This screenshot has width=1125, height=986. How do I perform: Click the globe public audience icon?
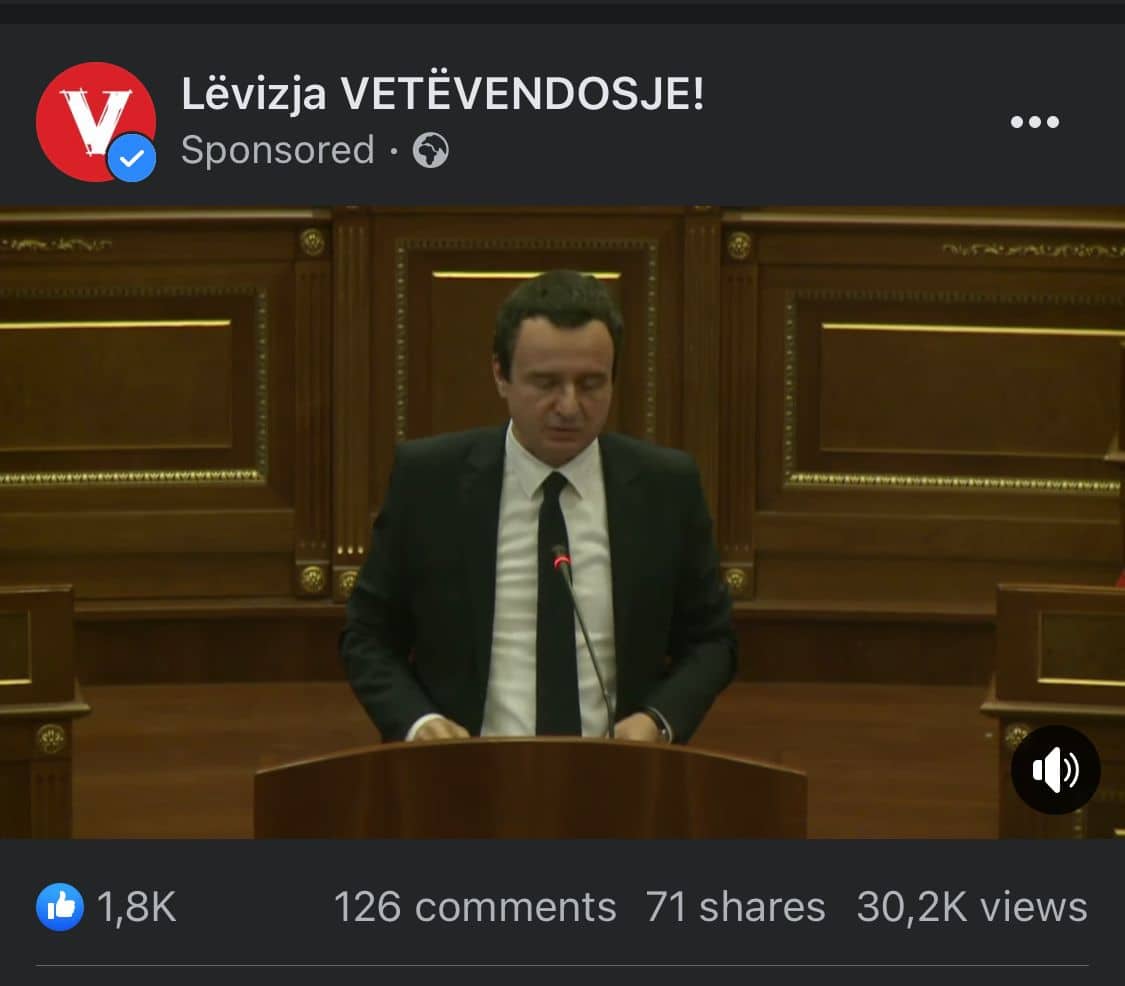tap(430, 151)
